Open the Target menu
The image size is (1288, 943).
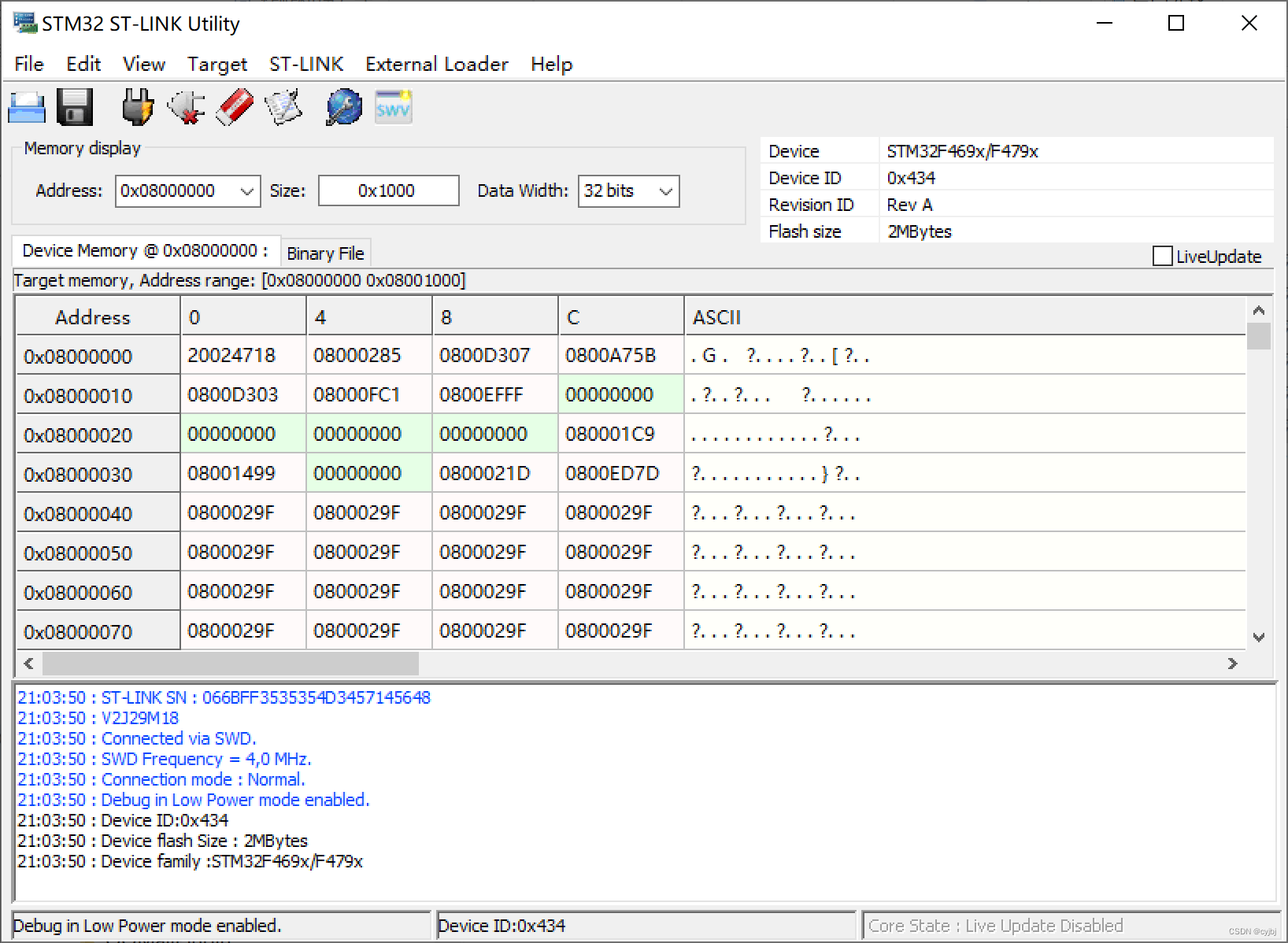[217, 64]
